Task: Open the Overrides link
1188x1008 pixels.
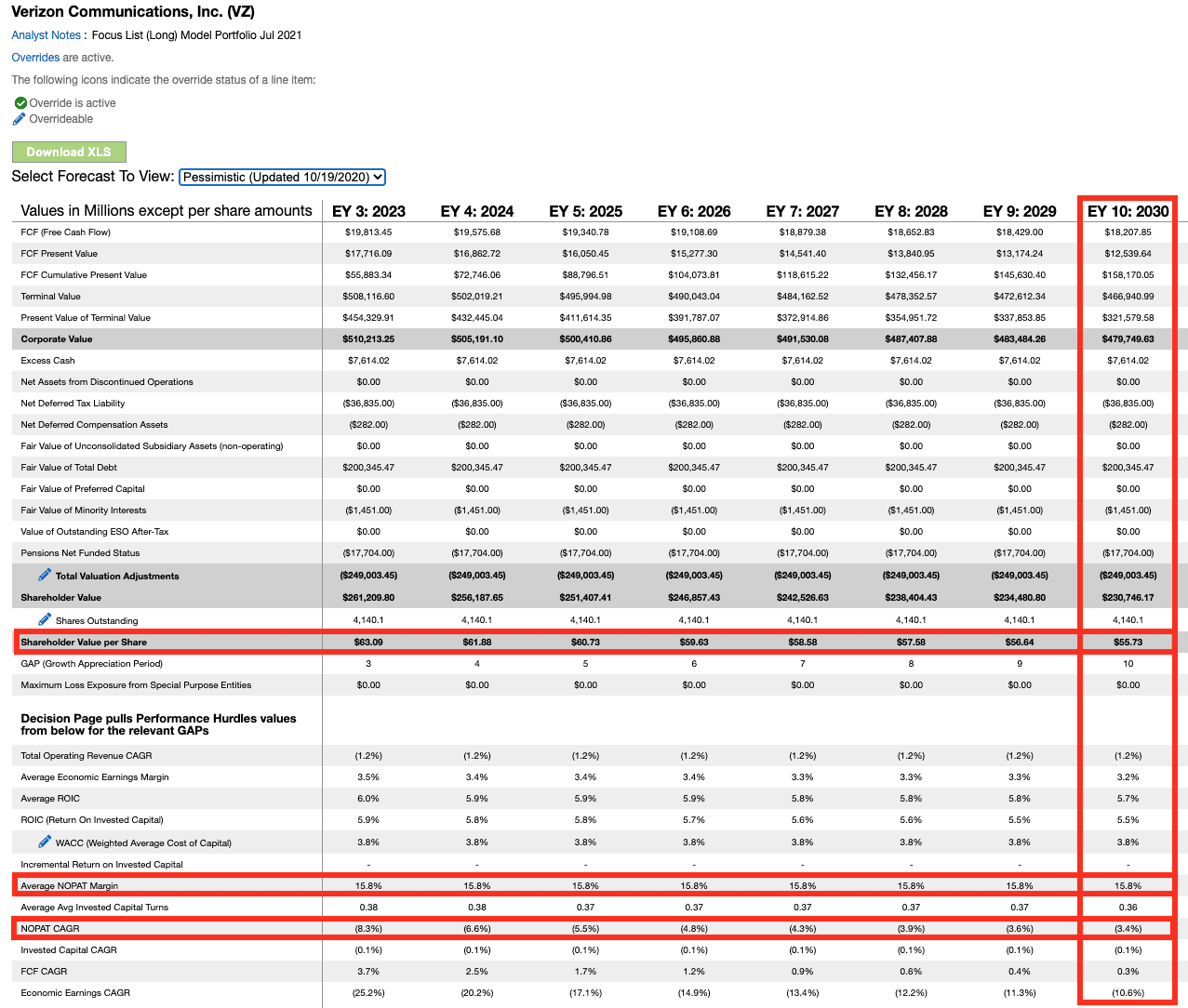Action: (x=35, y=58)
